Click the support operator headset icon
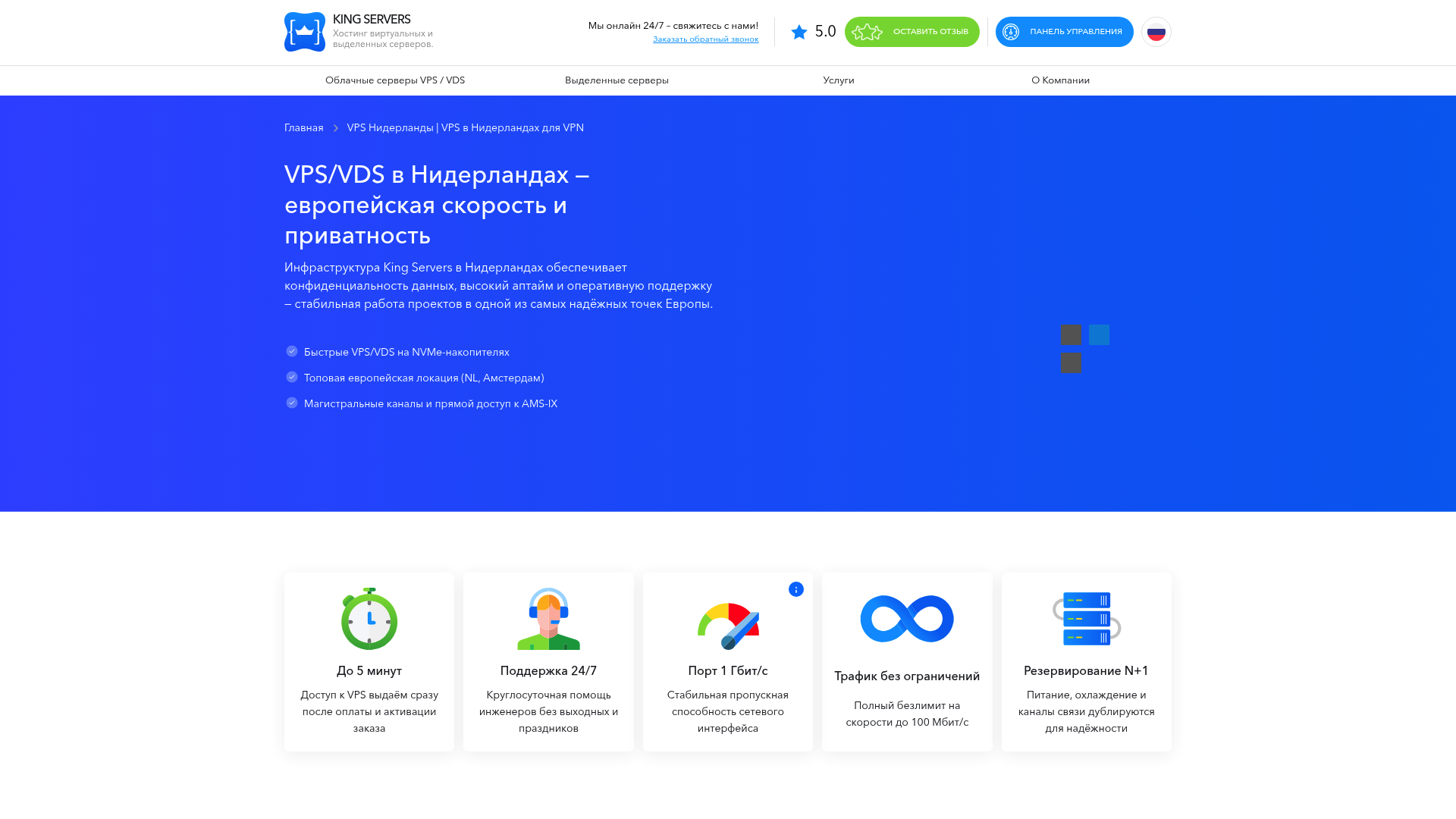1456x819 pixels. click(x=548, y=619)
